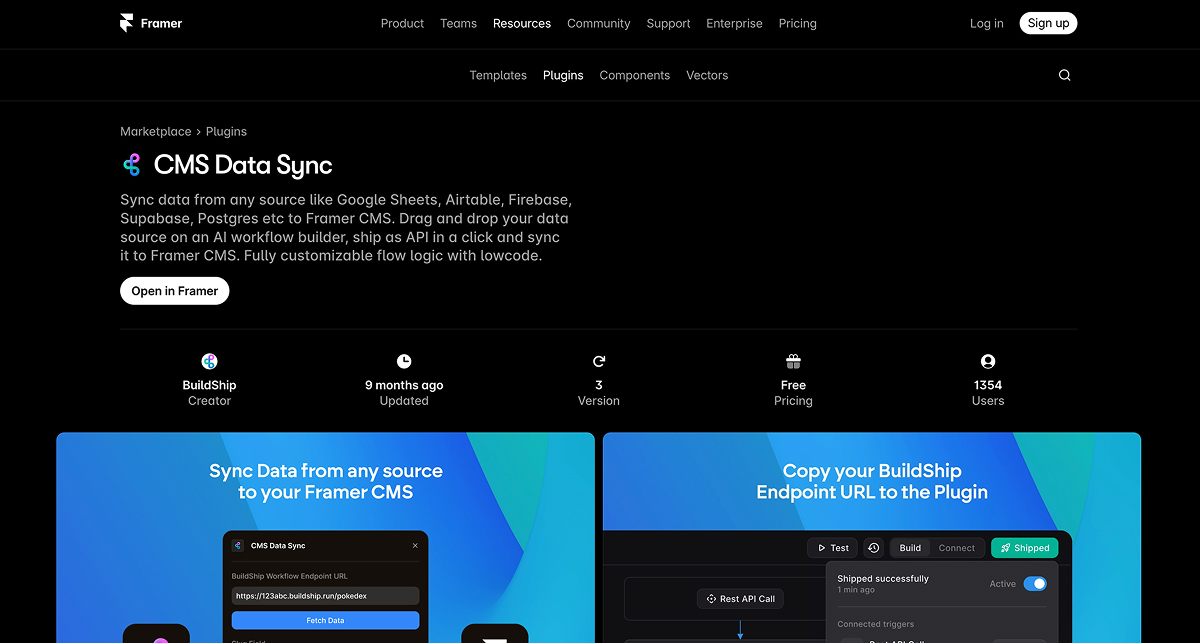
Task: Go to Enterprise page
Action: click(734, 23)
